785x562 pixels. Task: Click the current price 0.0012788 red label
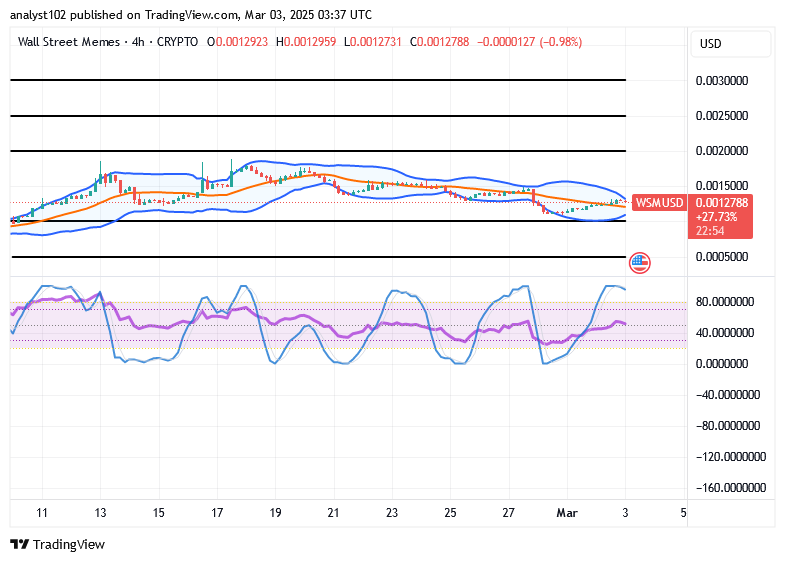click(721, 203)
